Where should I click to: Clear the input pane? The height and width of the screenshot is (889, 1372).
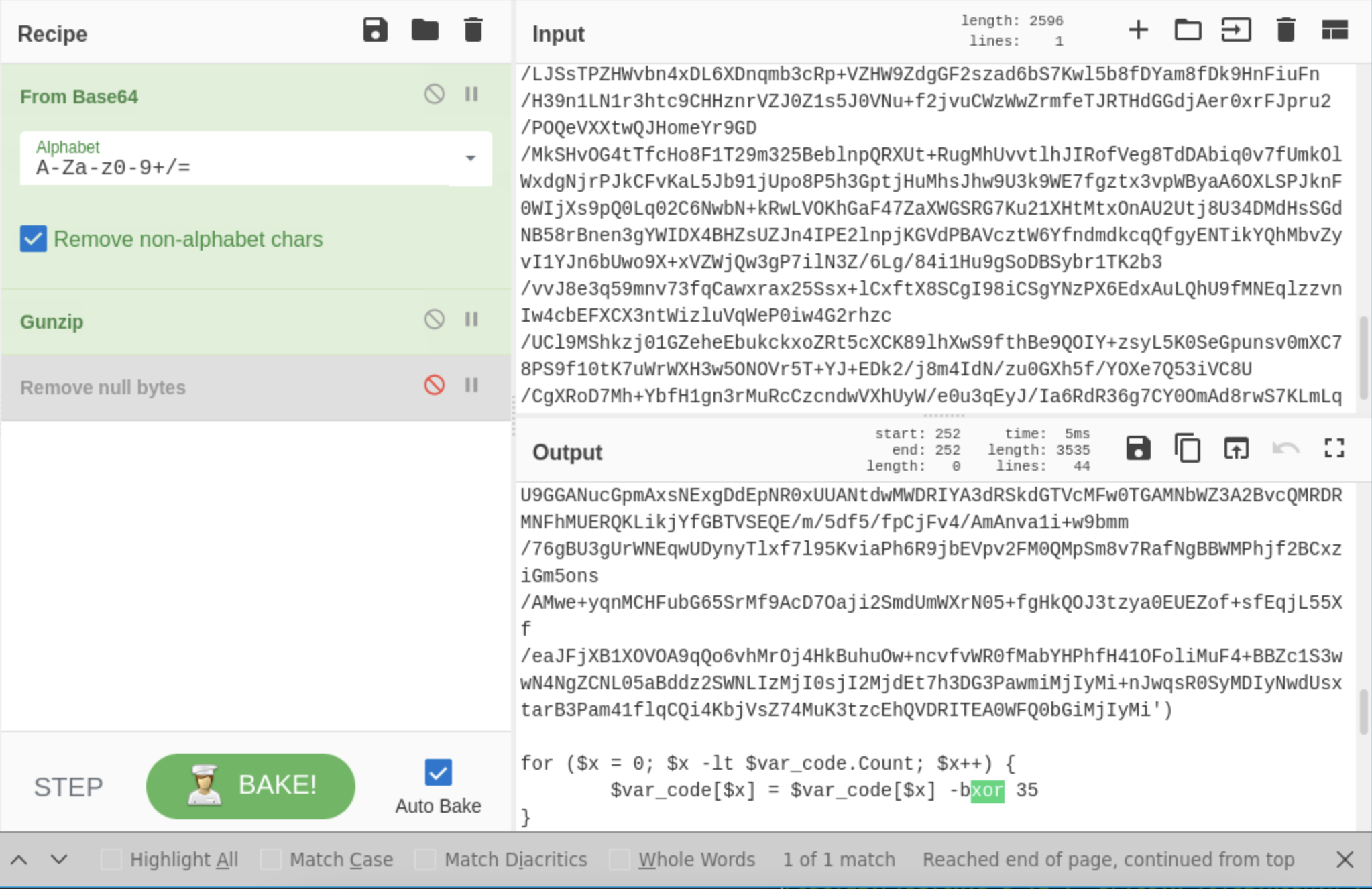click(x=1285, y=29)
